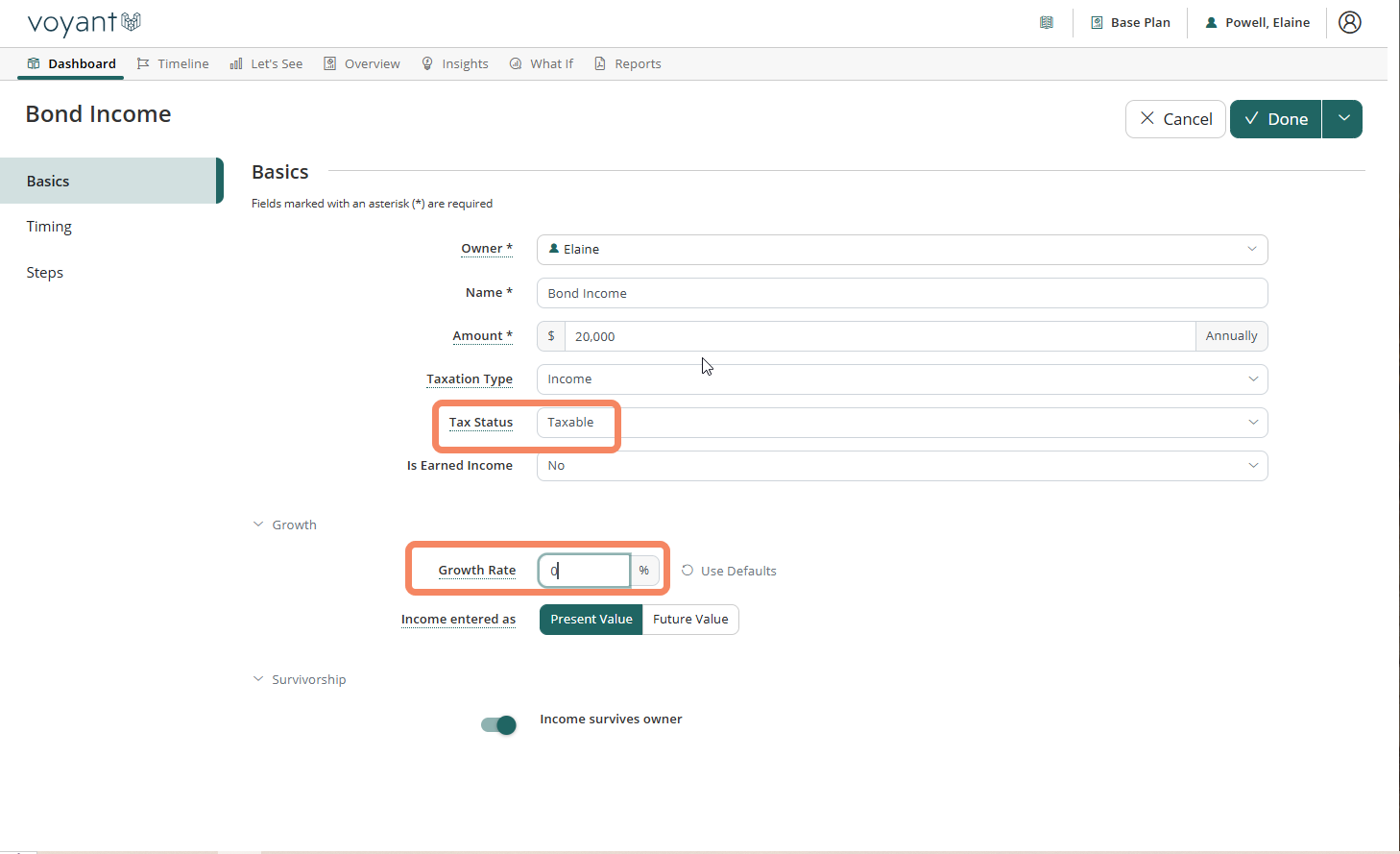The image size is (1400, 854).
Task: Click the Timeline flag icon
Action: [143, 63]
